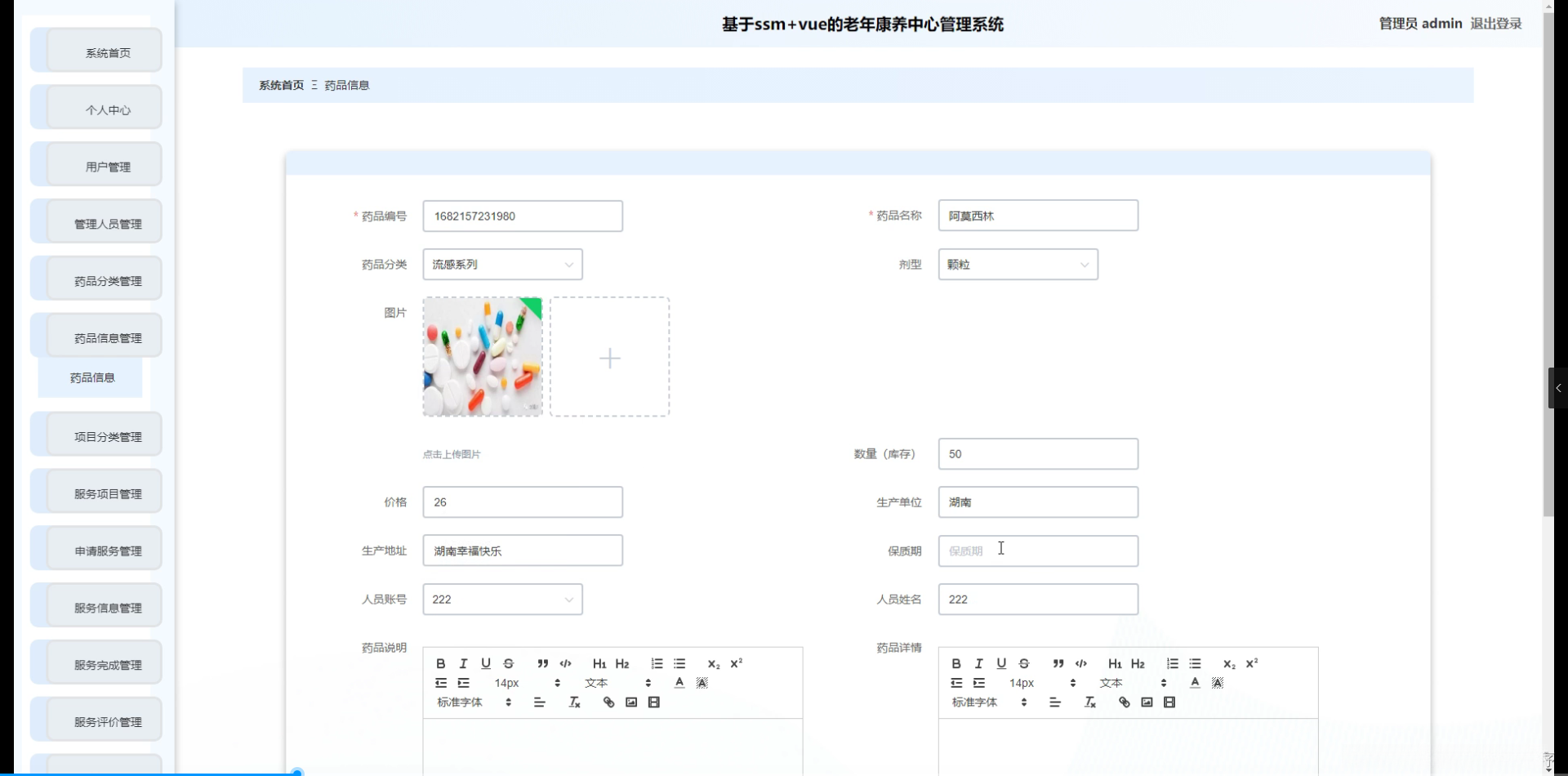Toggle italic in 药品说明 editor
Viewport: 1568px width, 776px height.
[463, 663]
